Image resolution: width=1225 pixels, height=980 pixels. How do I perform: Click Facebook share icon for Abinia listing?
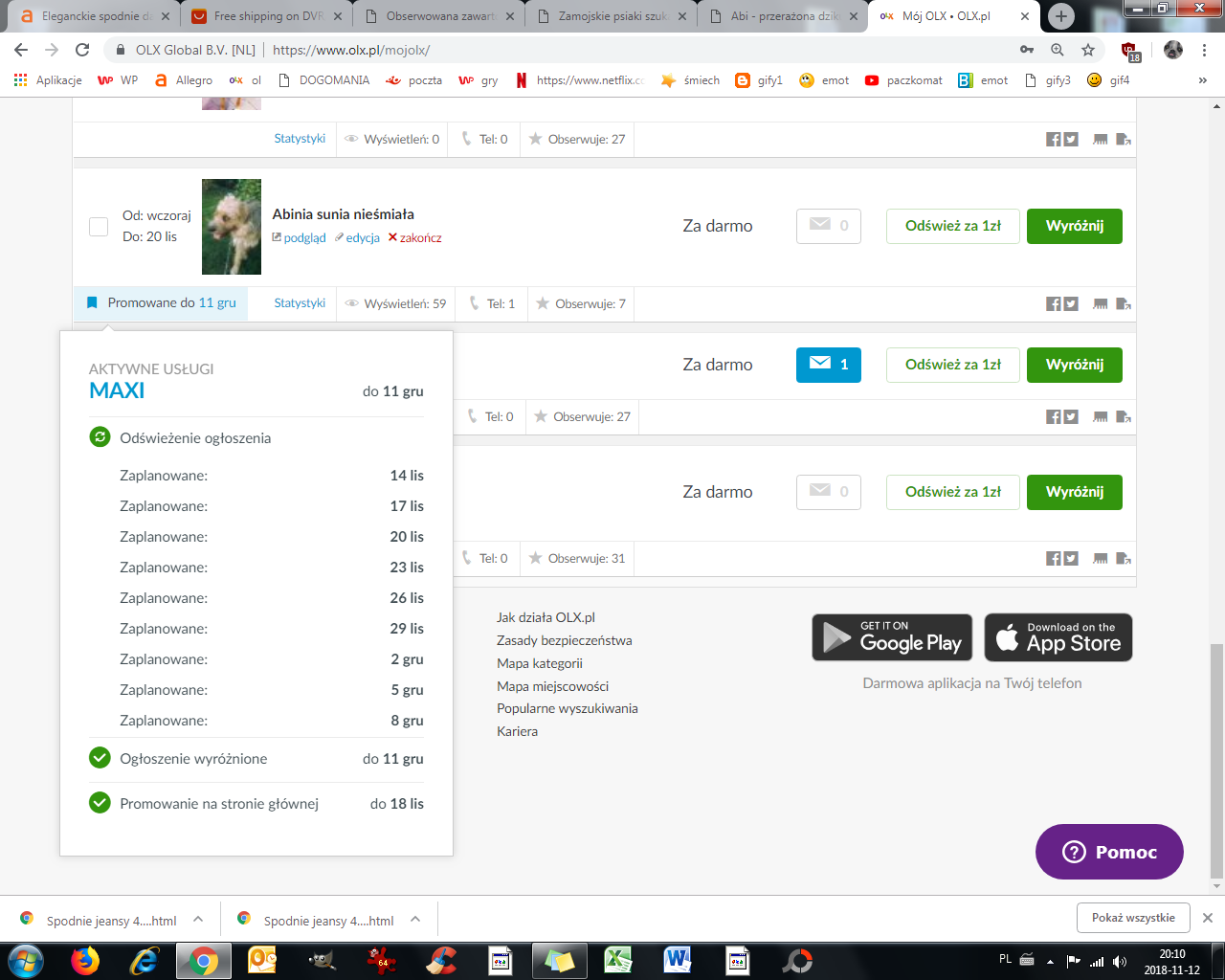point(1053,304)
